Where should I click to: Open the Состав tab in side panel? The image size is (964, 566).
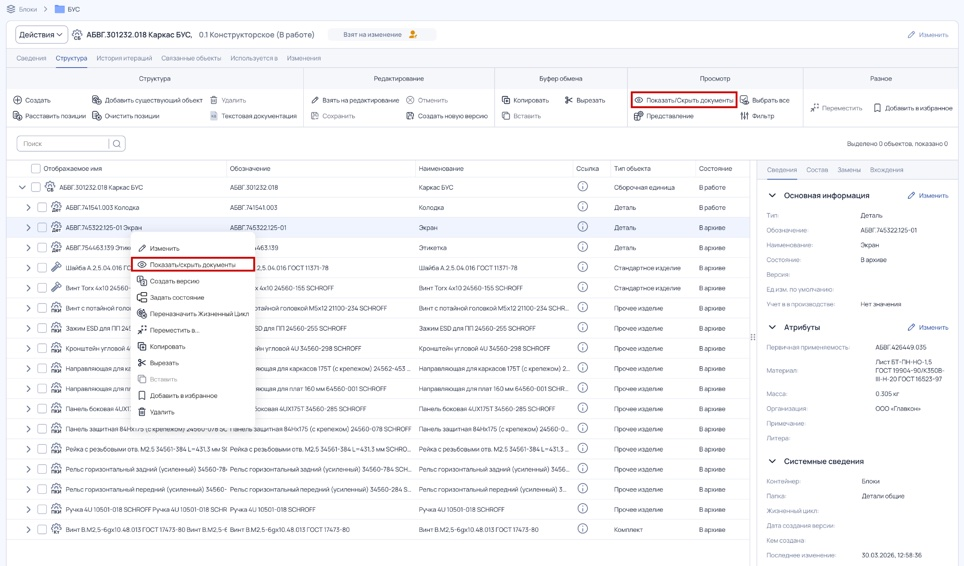817,170
